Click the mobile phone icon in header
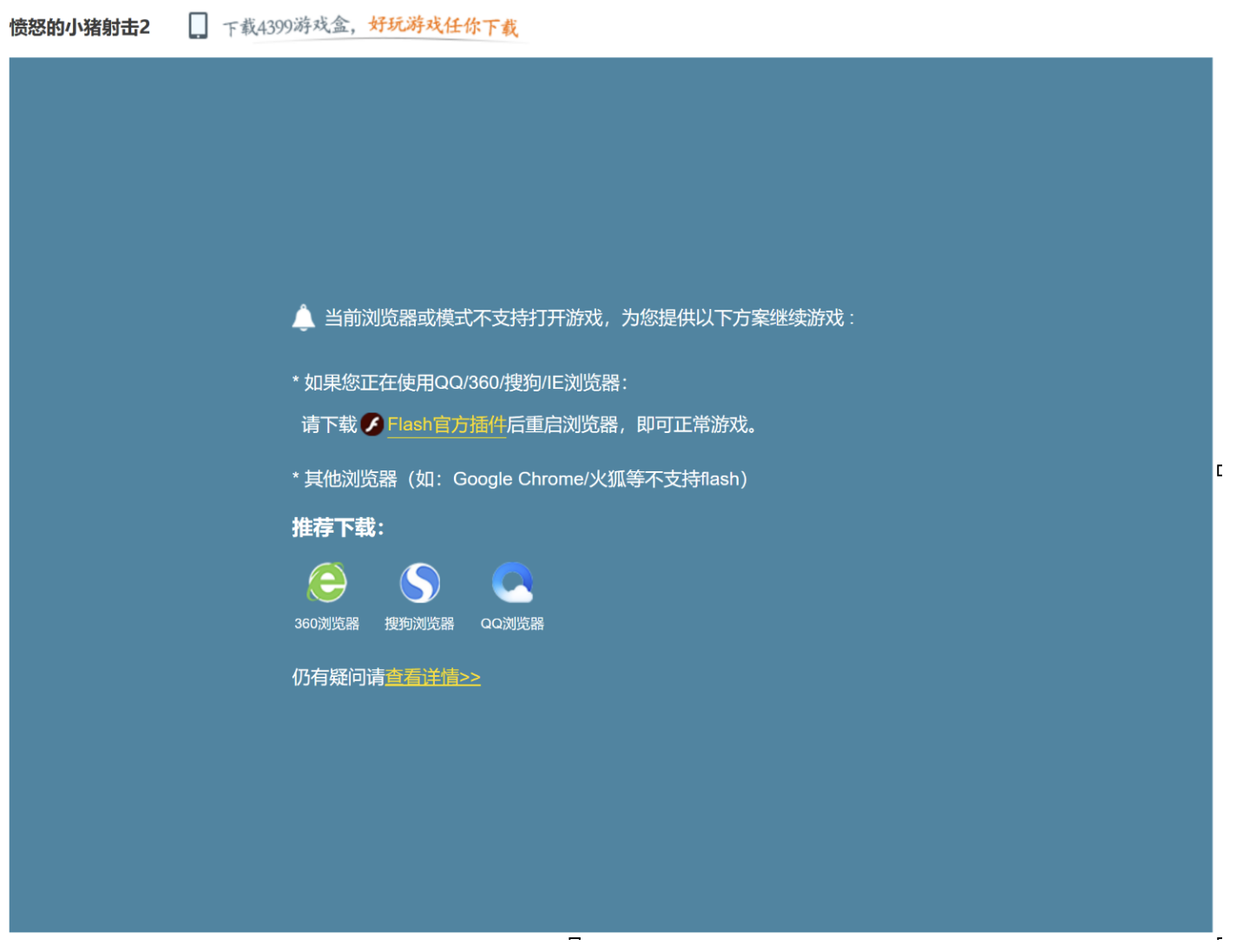The width and height of the screenshot is (1243, 952). click(x=198, y=26)
